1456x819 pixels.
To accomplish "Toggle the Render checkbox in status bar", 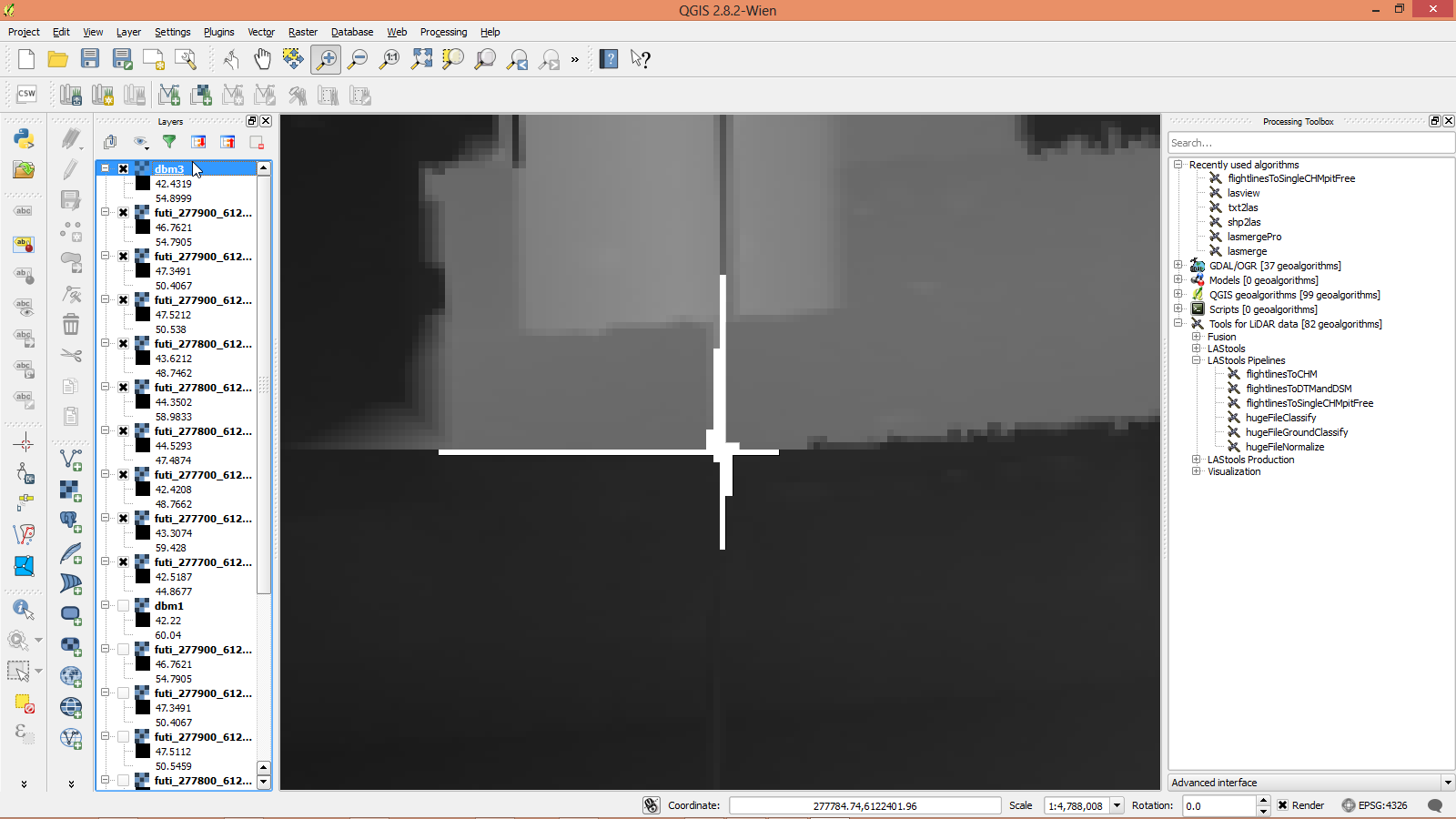I will tap(1282, 805).
